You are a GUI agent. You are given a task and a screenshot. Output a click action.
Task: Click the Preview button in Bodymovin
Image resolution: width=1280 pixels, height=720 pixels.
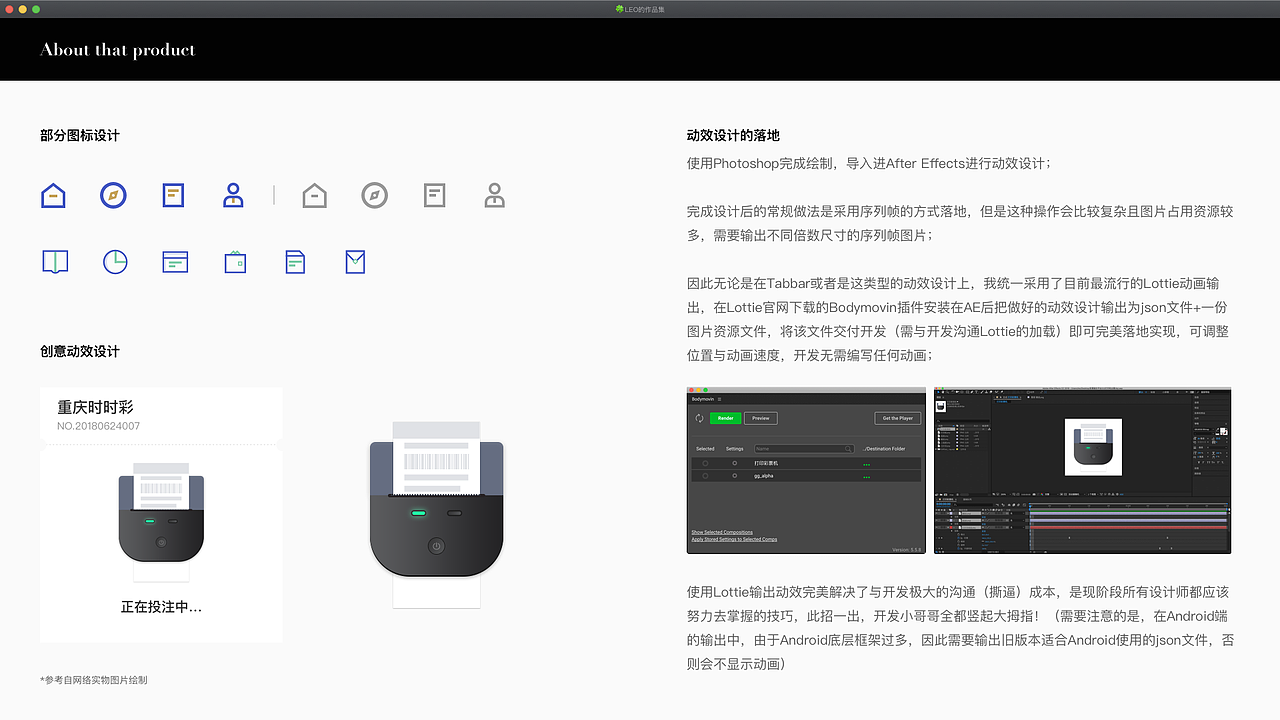click(x=761, y=418)
